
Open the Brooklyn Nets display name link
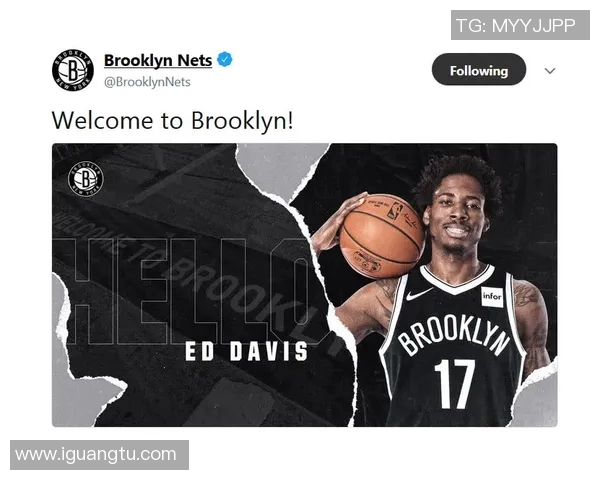click(158, 60)
